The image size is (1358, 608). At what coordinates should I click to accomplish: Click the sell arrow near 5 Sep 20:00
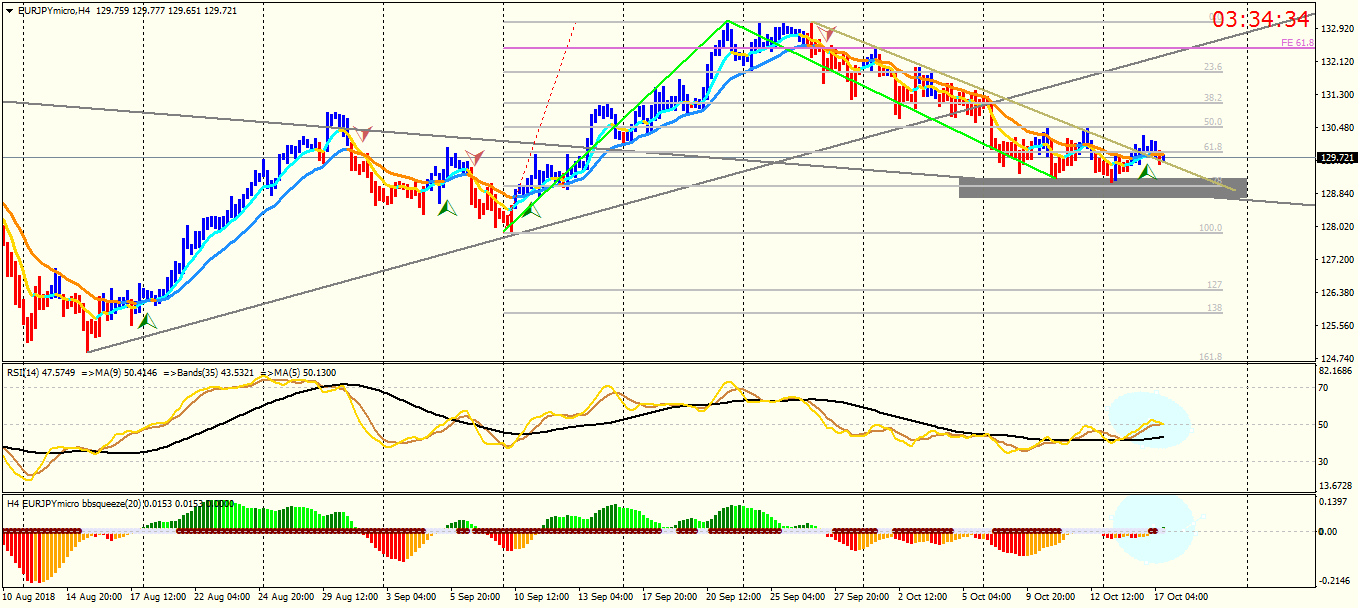475,157
